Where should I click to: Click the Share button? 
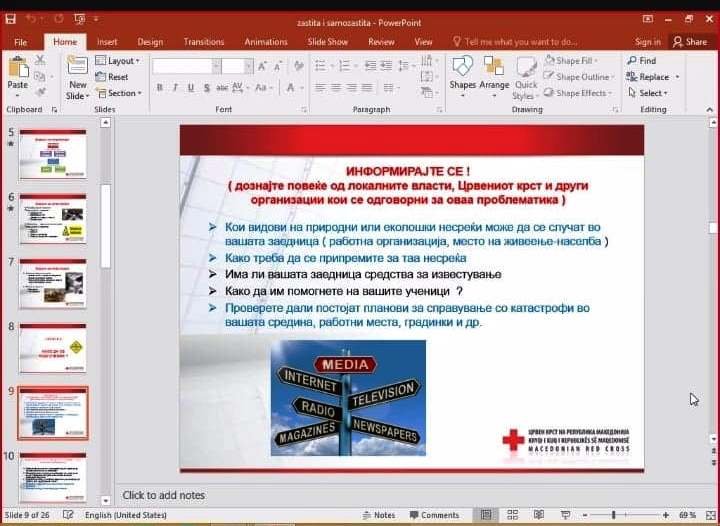coord(690,42)
